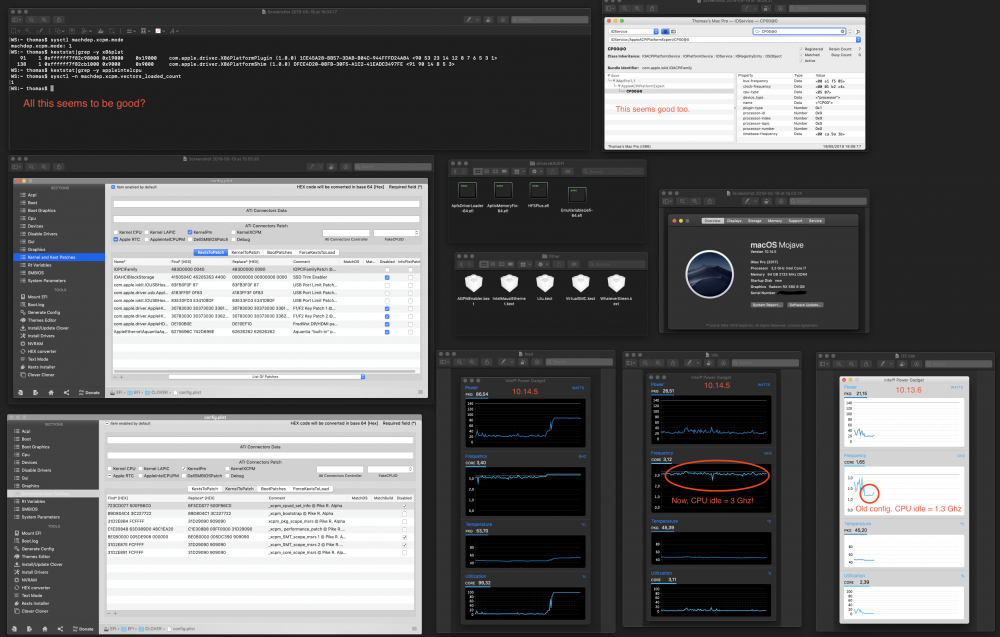Toggle Disabled checkbox for _xcpm_bootstrap patch row
Screen dimensions: 1000x637
click(404, 513)
